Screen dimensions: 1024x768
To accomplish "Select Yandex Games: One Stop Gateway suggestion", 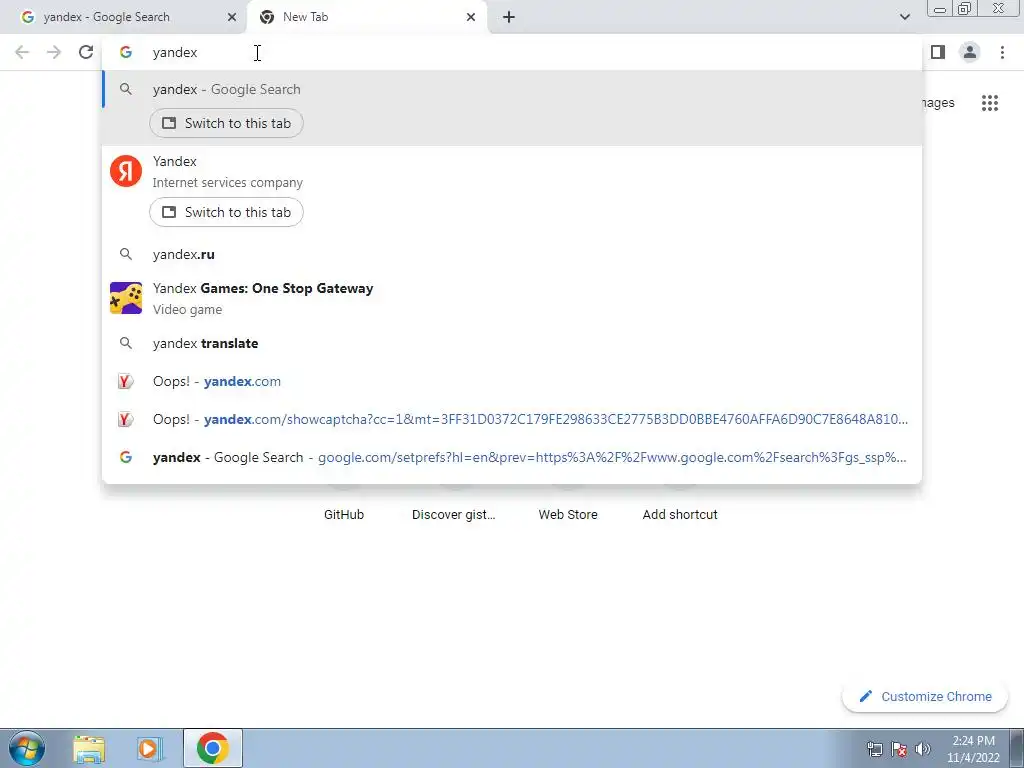I will click(x=512, y=298).
